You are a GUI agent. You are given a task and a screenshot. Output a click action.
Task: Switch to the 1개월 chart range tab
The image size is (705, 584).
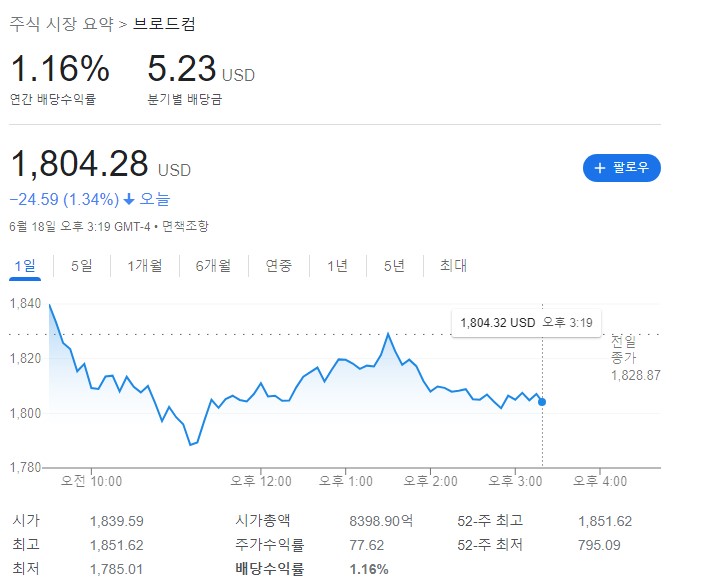coord(145,266)
